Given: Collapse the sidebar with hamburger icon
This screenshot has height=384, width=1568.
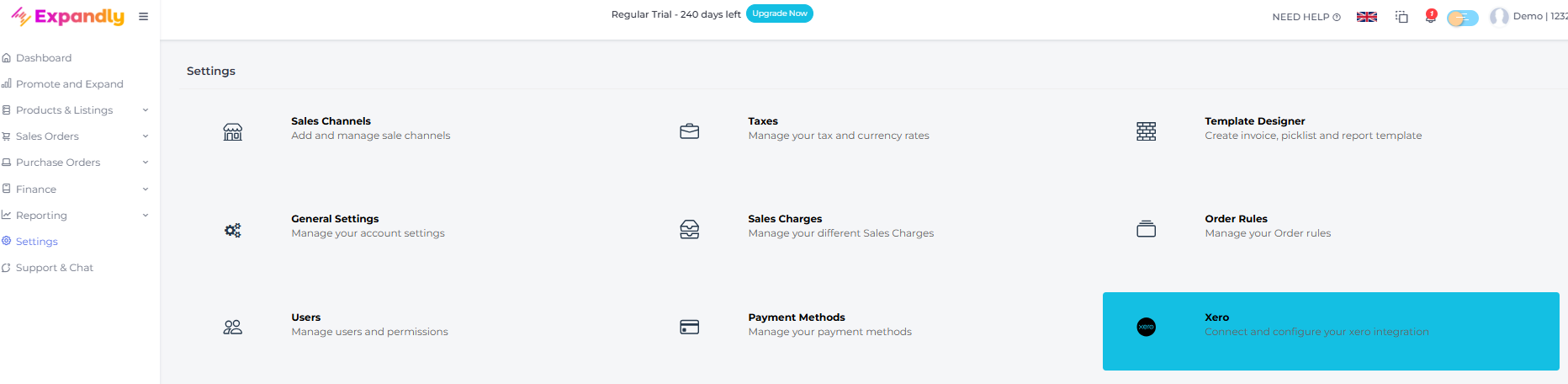Looking at the screenshot, I should (x=144, y=16).
